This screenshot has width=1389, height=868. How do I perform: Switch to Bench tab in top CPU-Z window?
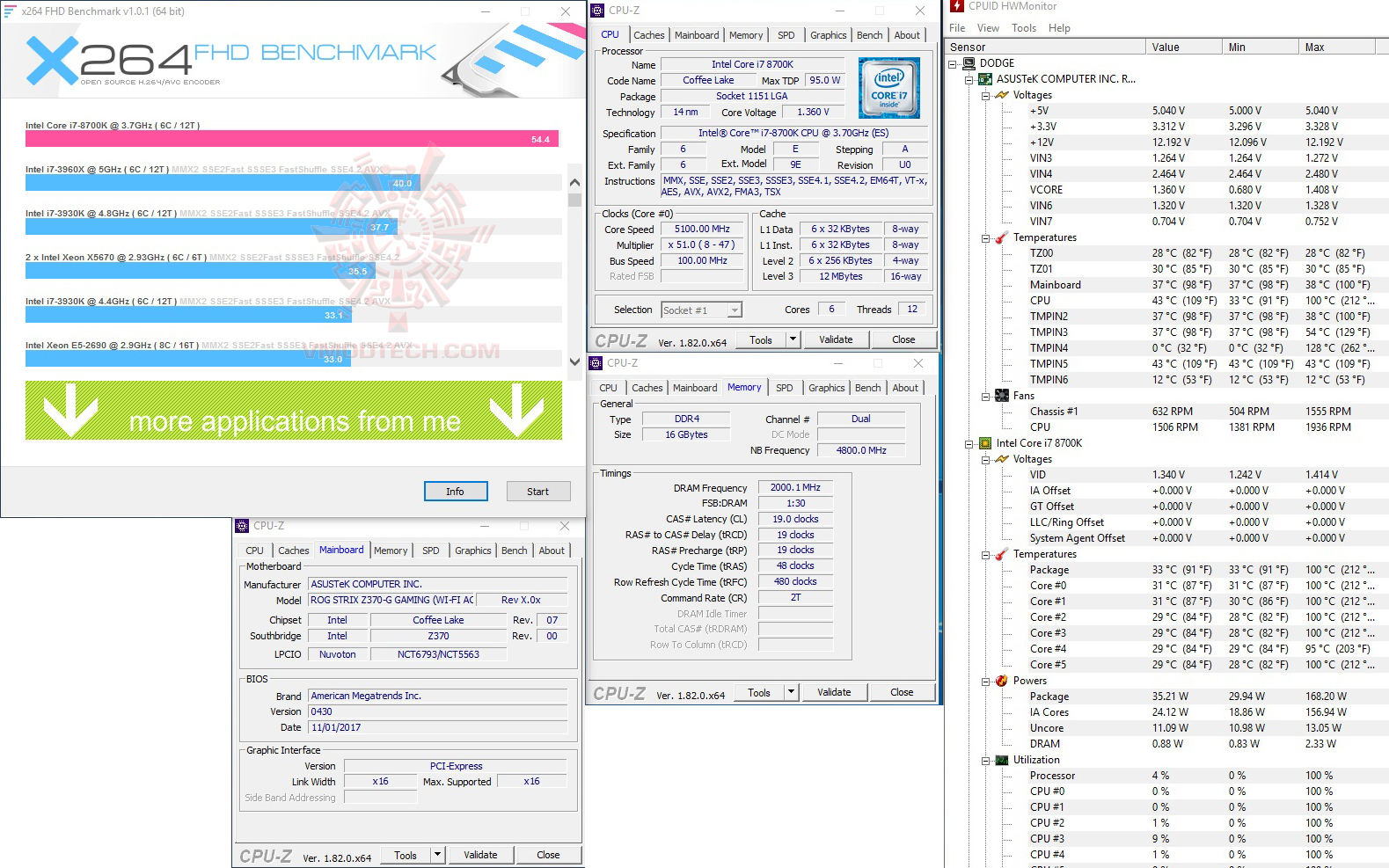pos(870,35)
